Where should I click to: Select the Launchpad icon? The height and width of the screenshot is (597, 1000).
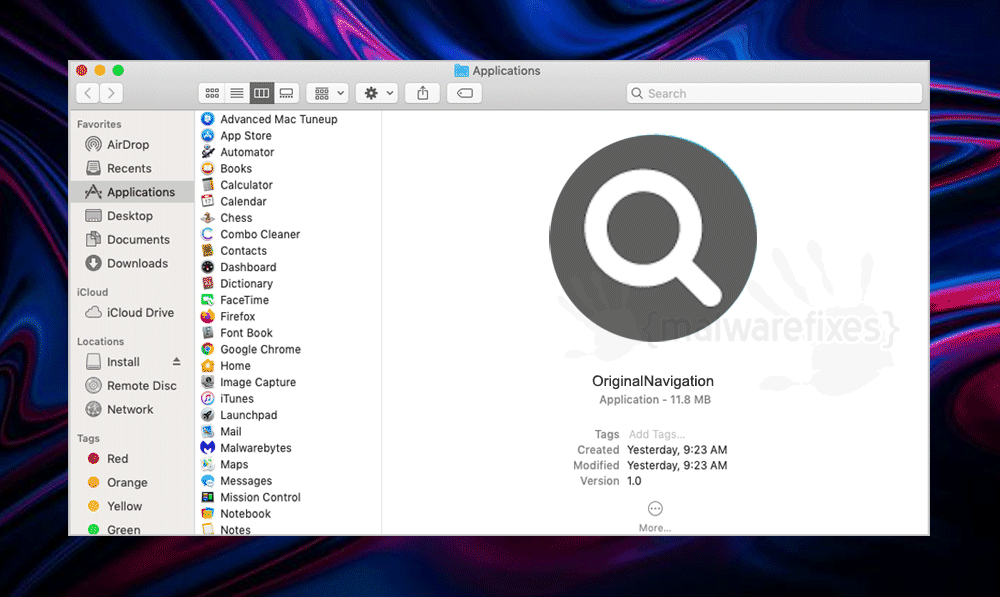[x=207, y=415]
